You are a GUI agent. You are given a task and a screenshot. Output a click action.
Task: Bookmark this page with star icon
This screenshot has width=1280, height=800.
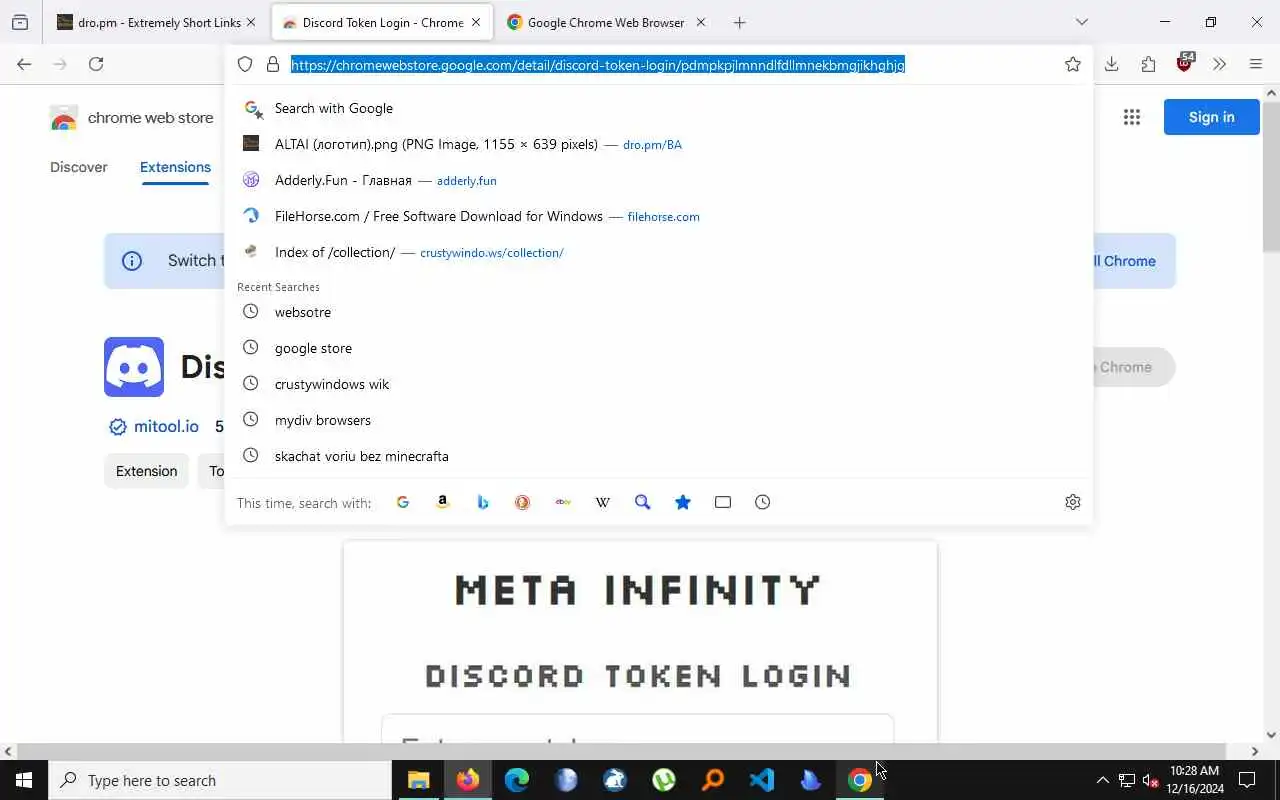point(1073,64)
